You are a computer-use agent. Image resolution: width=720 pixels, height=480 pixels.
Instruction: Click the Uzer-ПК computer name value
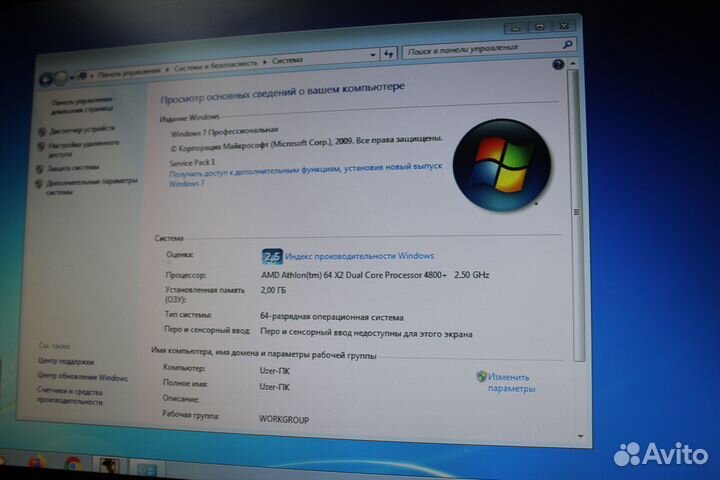(275, 371)
